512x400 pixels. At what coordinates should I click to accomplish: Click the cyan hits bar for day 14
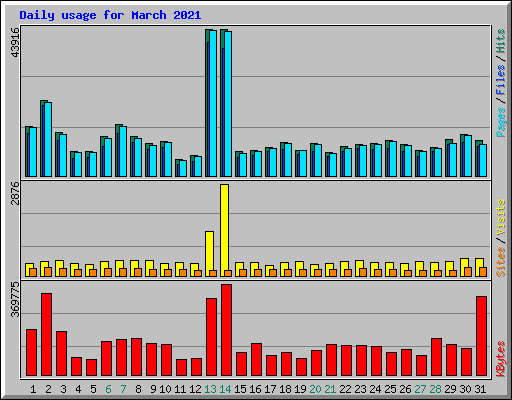click(x=228, y=104)
